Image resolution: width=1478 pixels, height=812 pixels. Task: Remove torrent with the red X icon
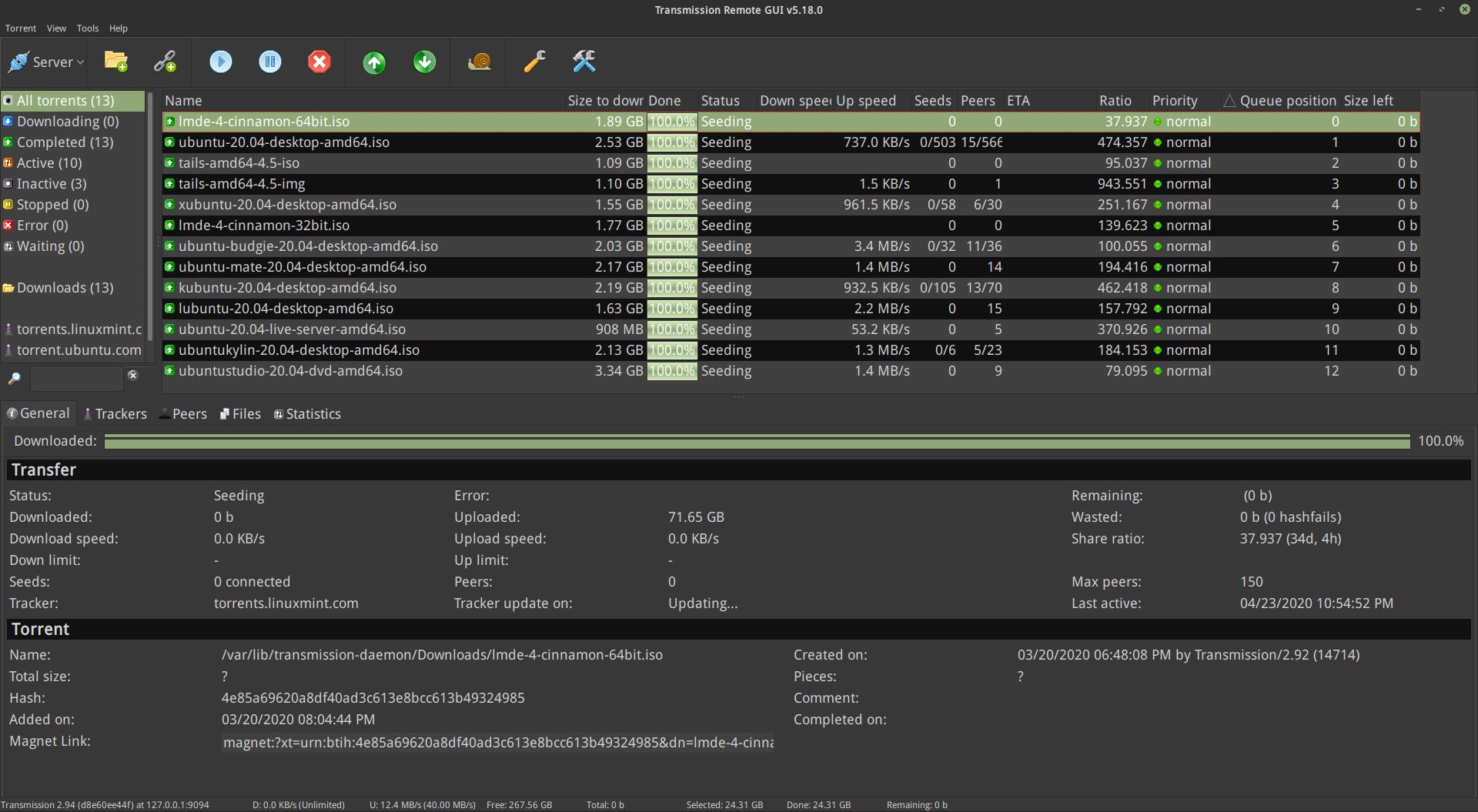[x=319, y=62]
